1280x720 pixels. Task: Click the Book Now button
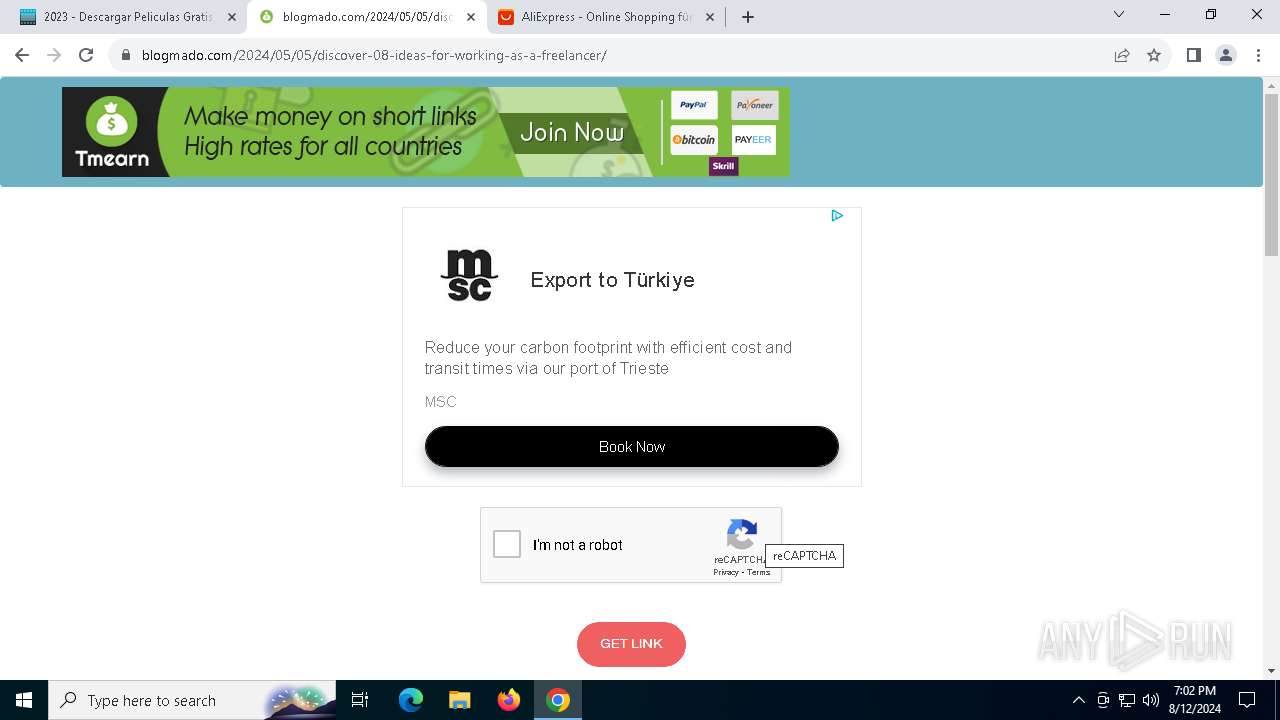point(631,446)
